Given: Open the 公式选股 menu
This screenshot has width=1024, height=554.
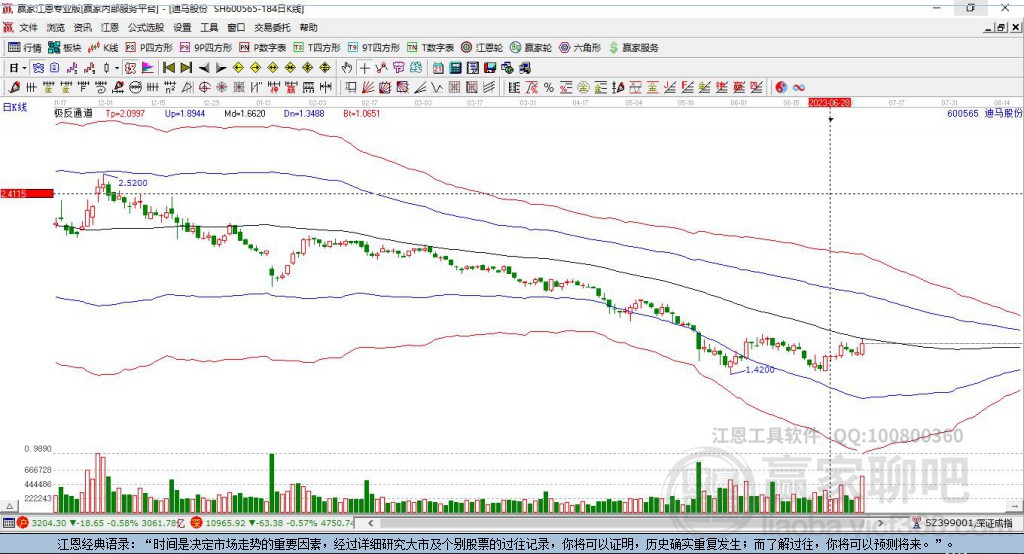Looking at the screenshot, I should pos(146,27).
